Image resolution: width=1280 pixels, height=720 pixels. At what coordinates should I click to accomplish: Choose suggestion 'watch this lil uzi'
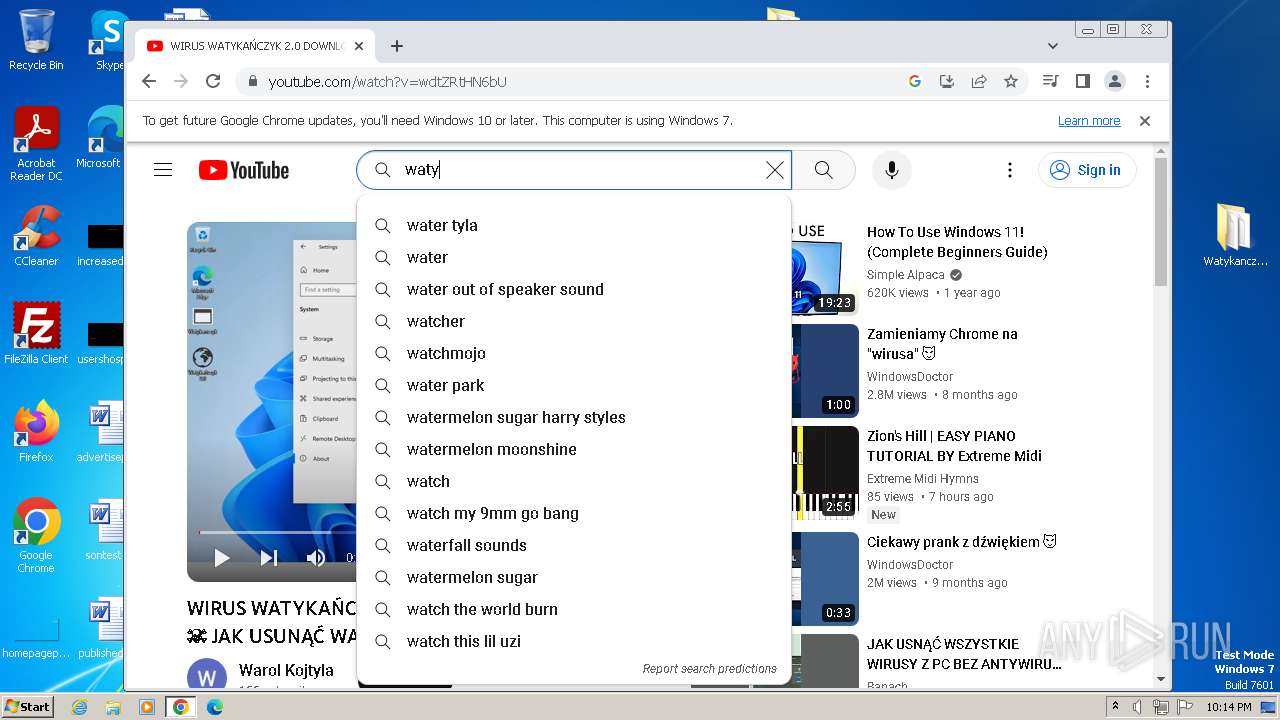574,641
